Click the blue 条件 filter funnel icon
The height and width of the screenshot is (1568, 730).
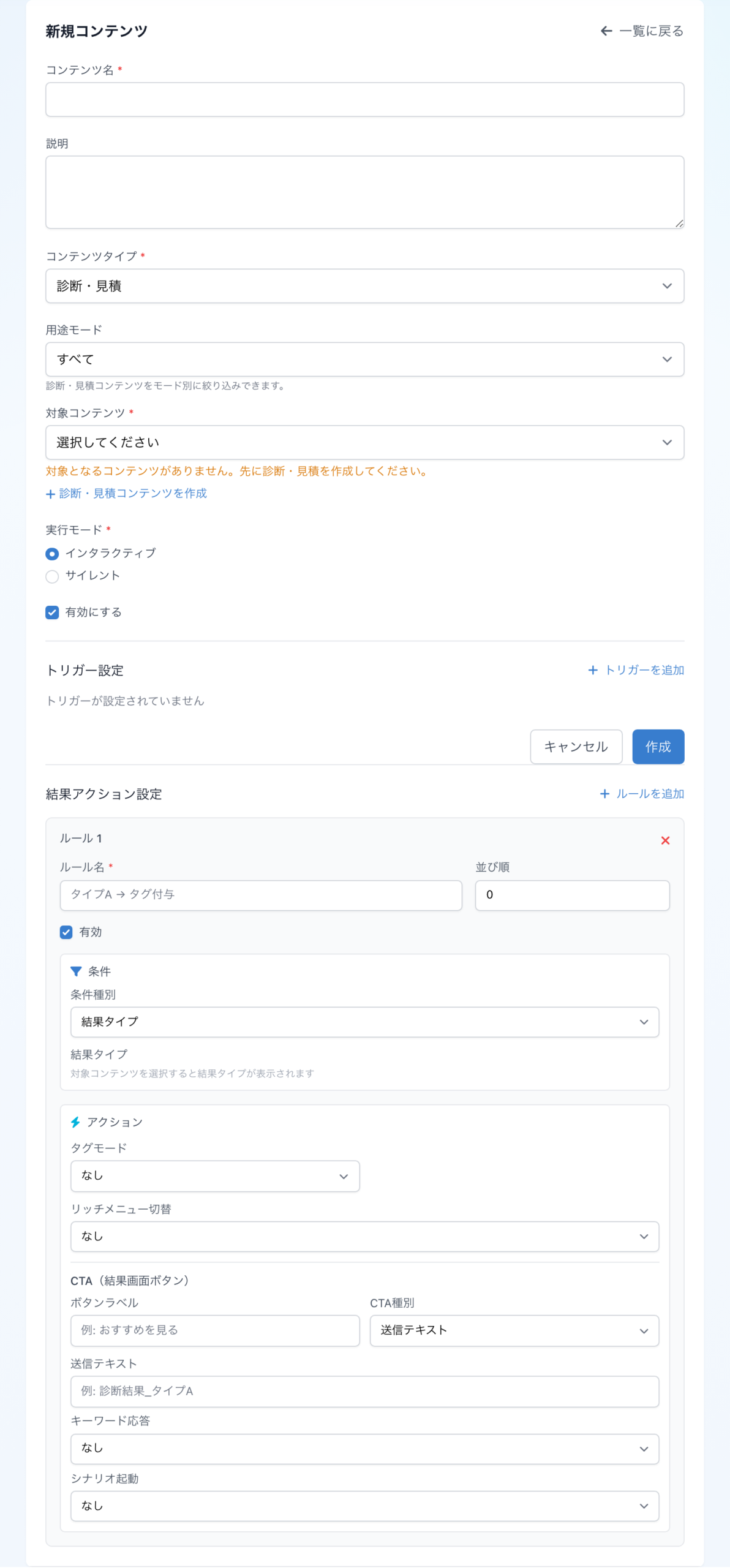[76, 971]
